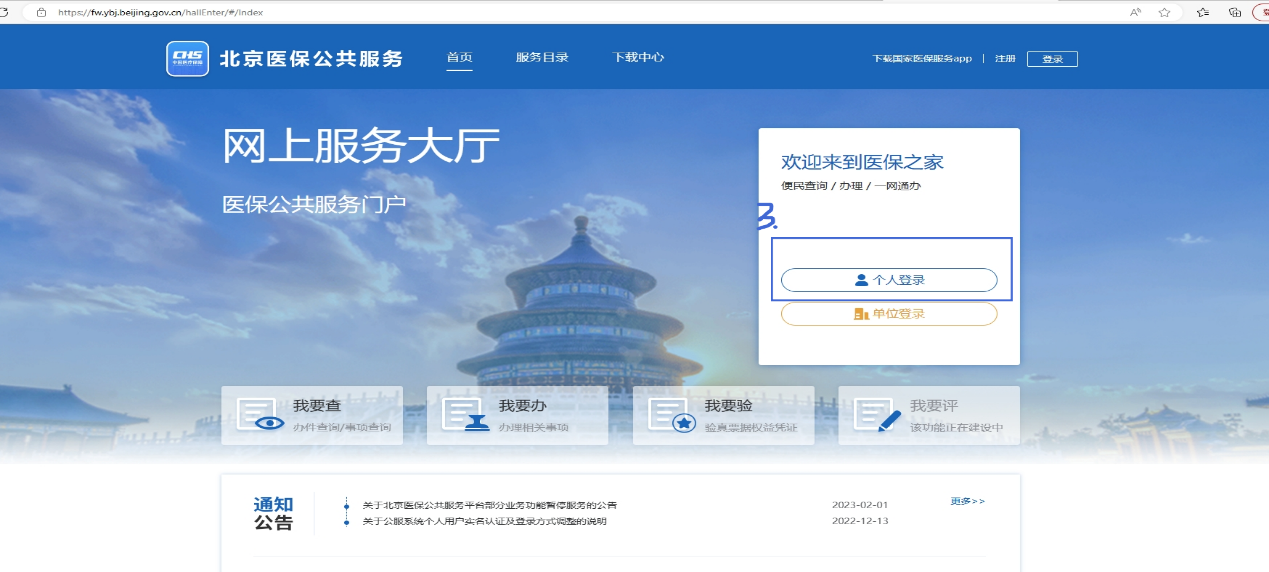Open the 下载中心 menu item
The image size is (1269, 572).
(638, 58)
